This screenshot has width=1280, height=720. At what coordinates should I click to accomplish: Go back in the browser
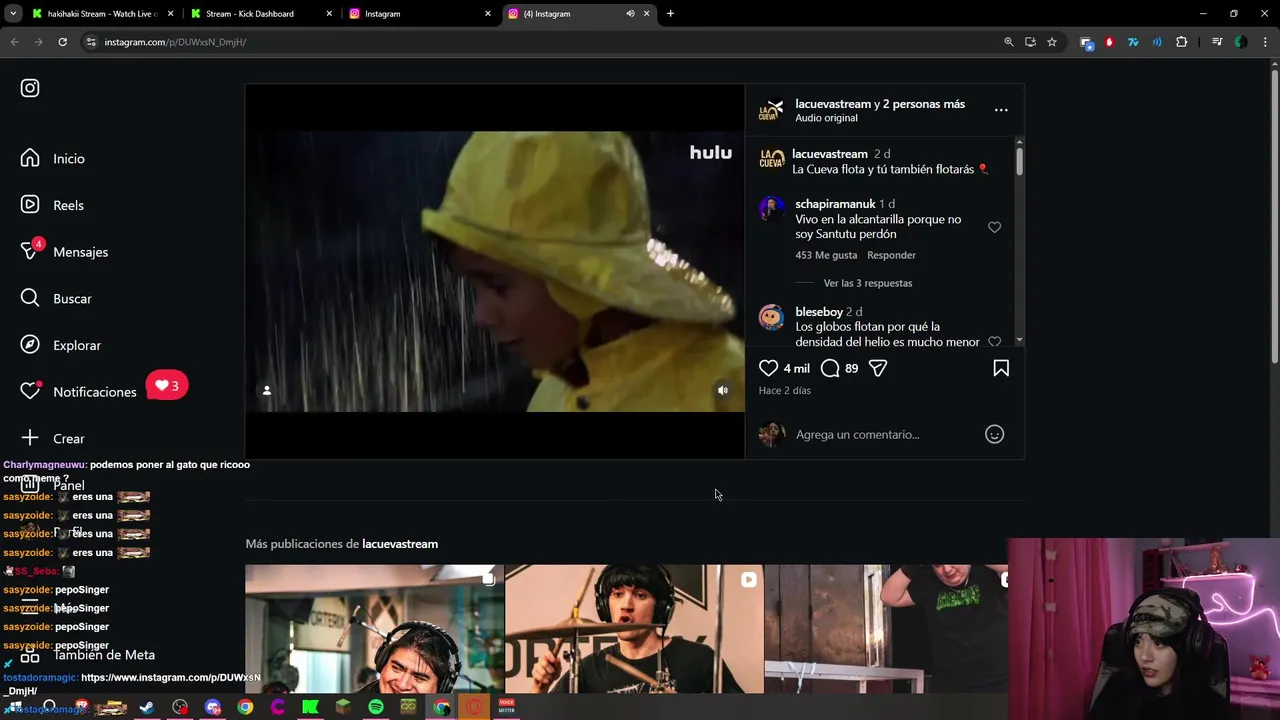point(14,42)
